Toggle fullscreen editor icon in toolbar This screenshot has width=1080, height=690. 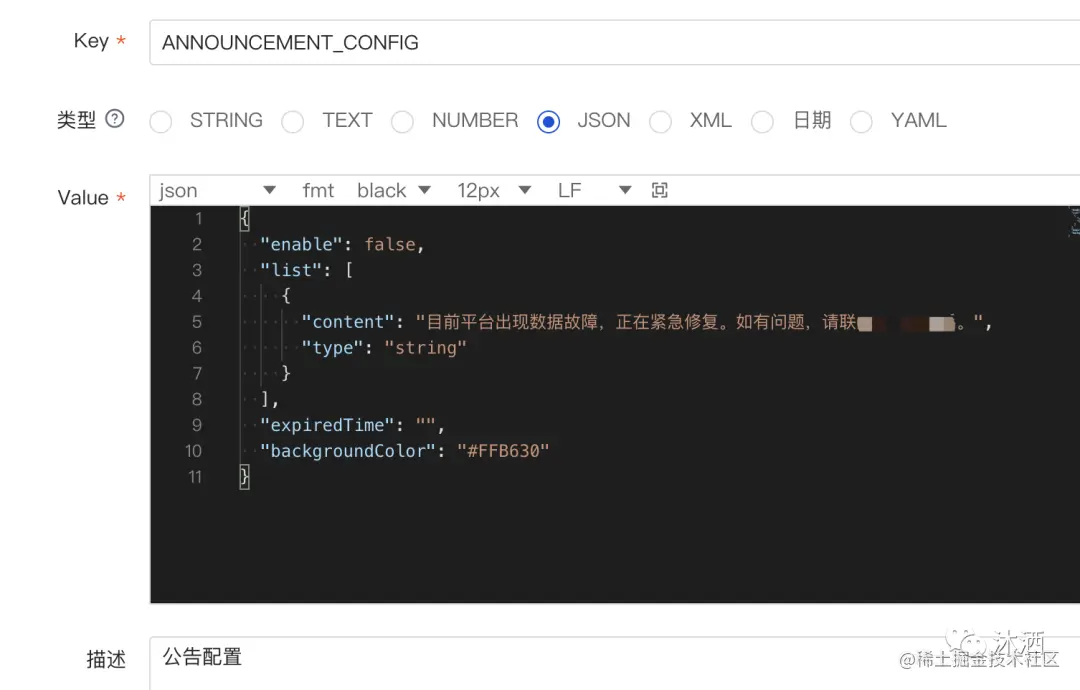(x=659, y=190)
